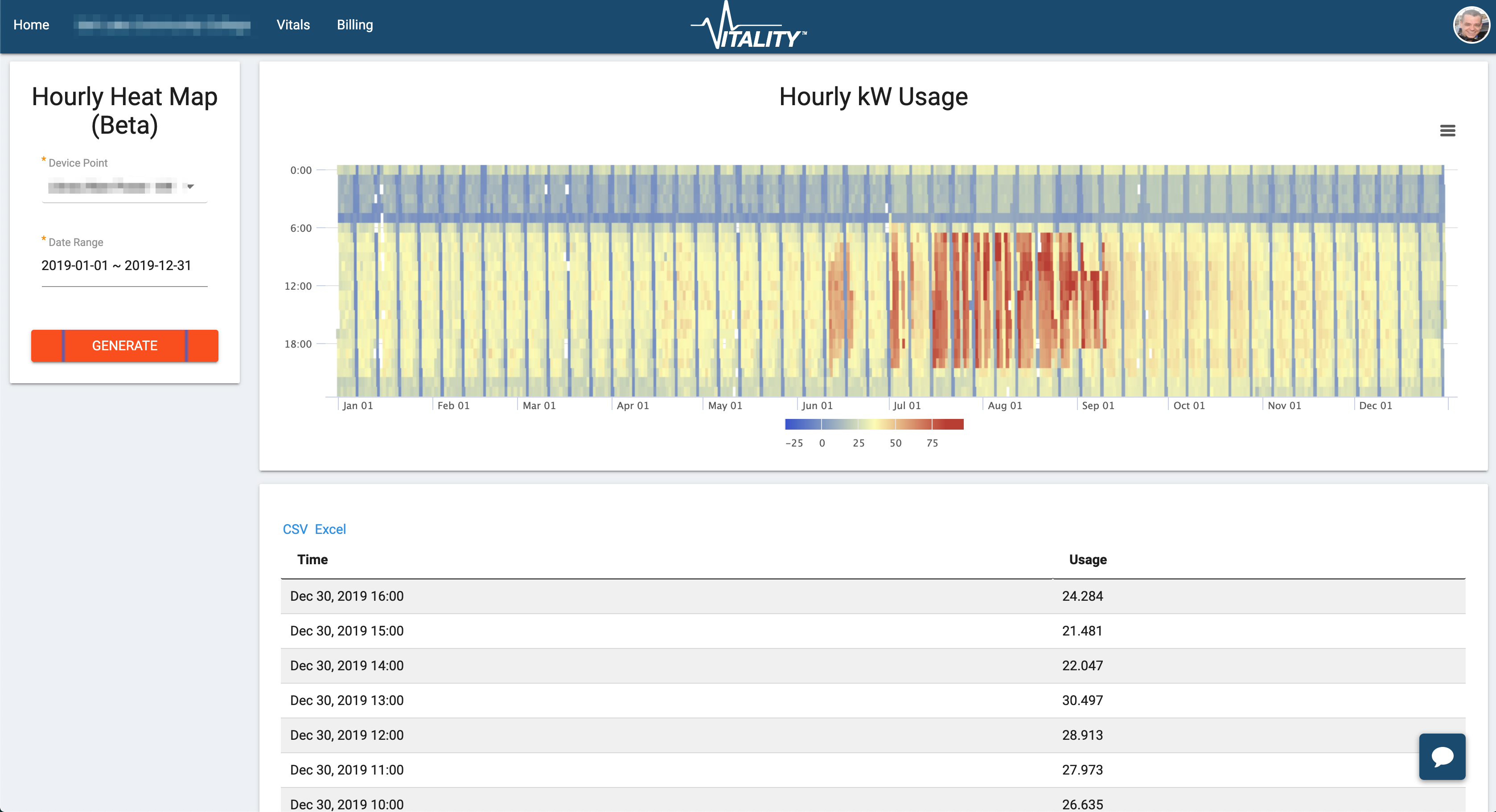Sort table by Usage column header
This screenshot has height=812, width=1496.
(1087, 559)
